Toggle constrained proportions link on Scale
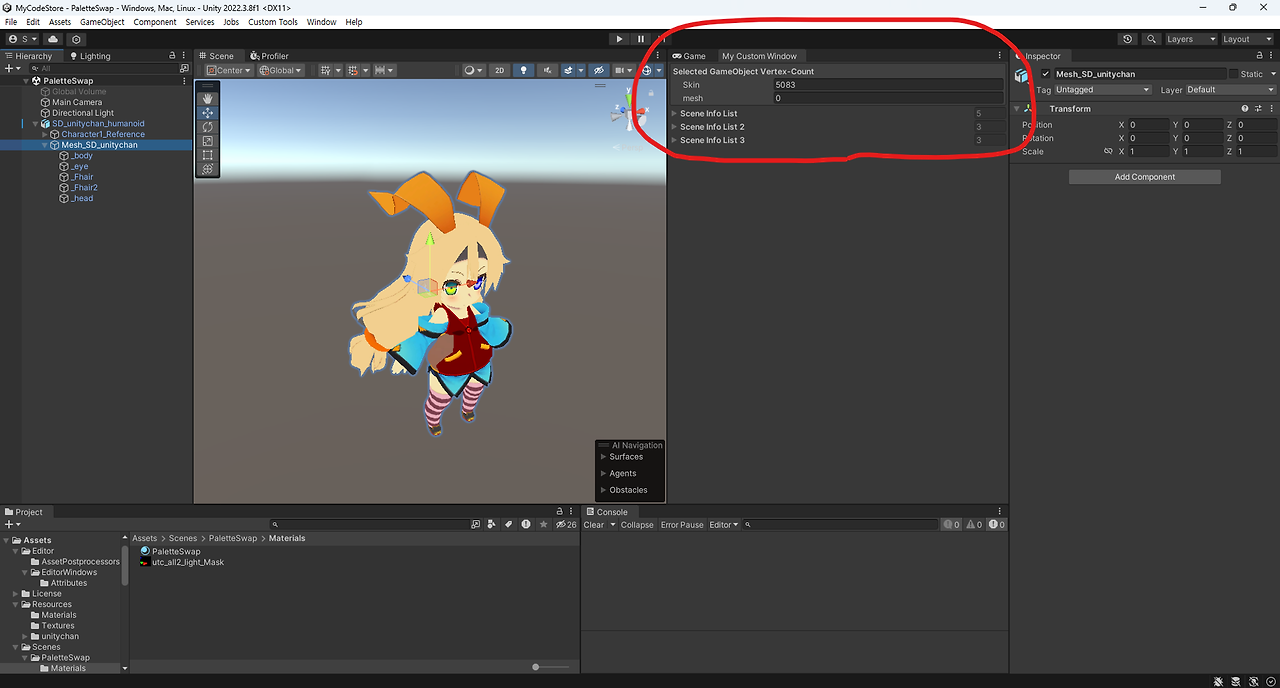1280x688 pixels. 1108,151
